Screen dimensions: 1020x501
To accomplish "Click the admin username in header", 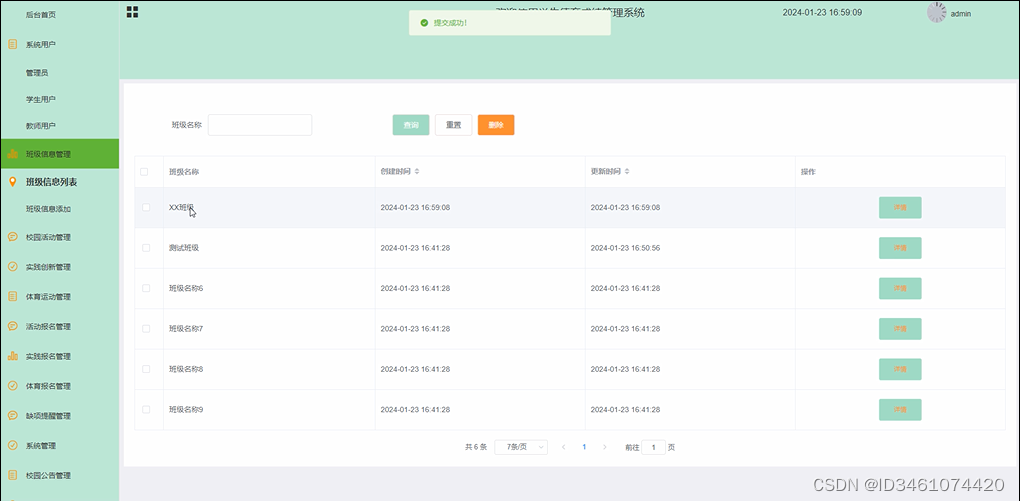I will click(961, 14).
